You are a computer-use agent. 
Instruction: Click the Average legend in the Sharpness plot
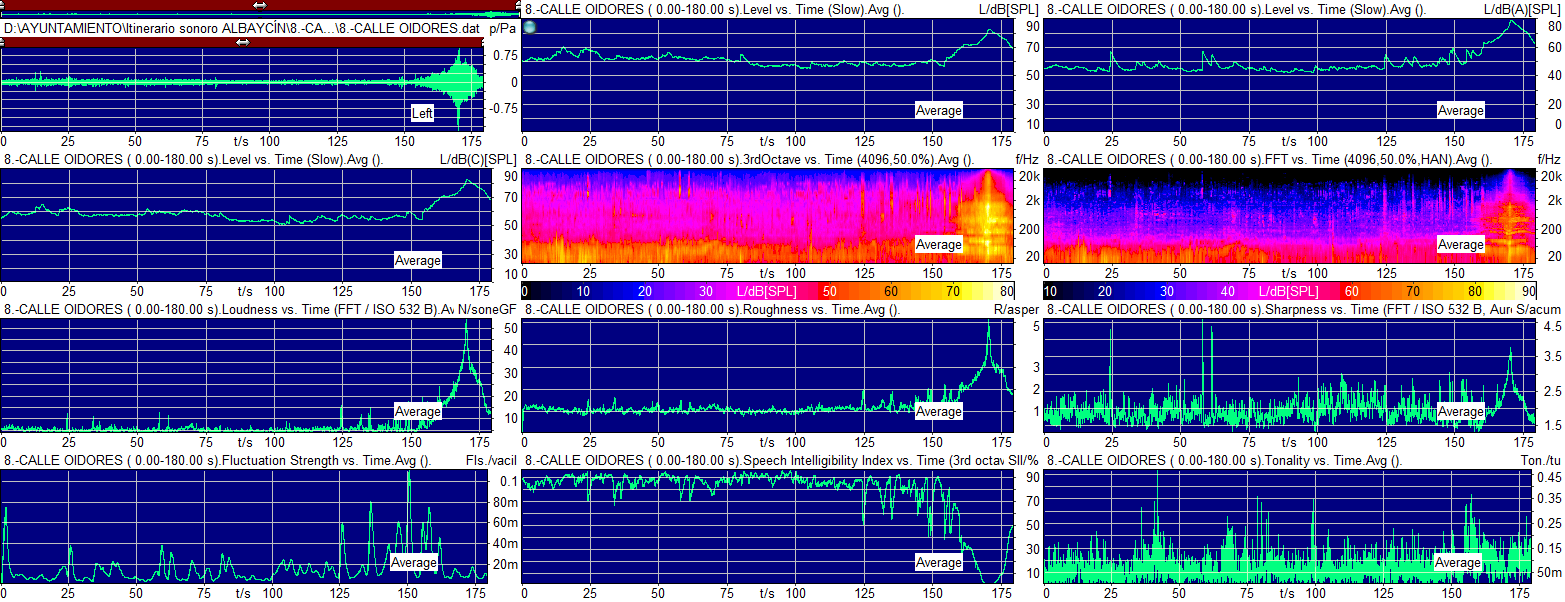pos(1461,411)
